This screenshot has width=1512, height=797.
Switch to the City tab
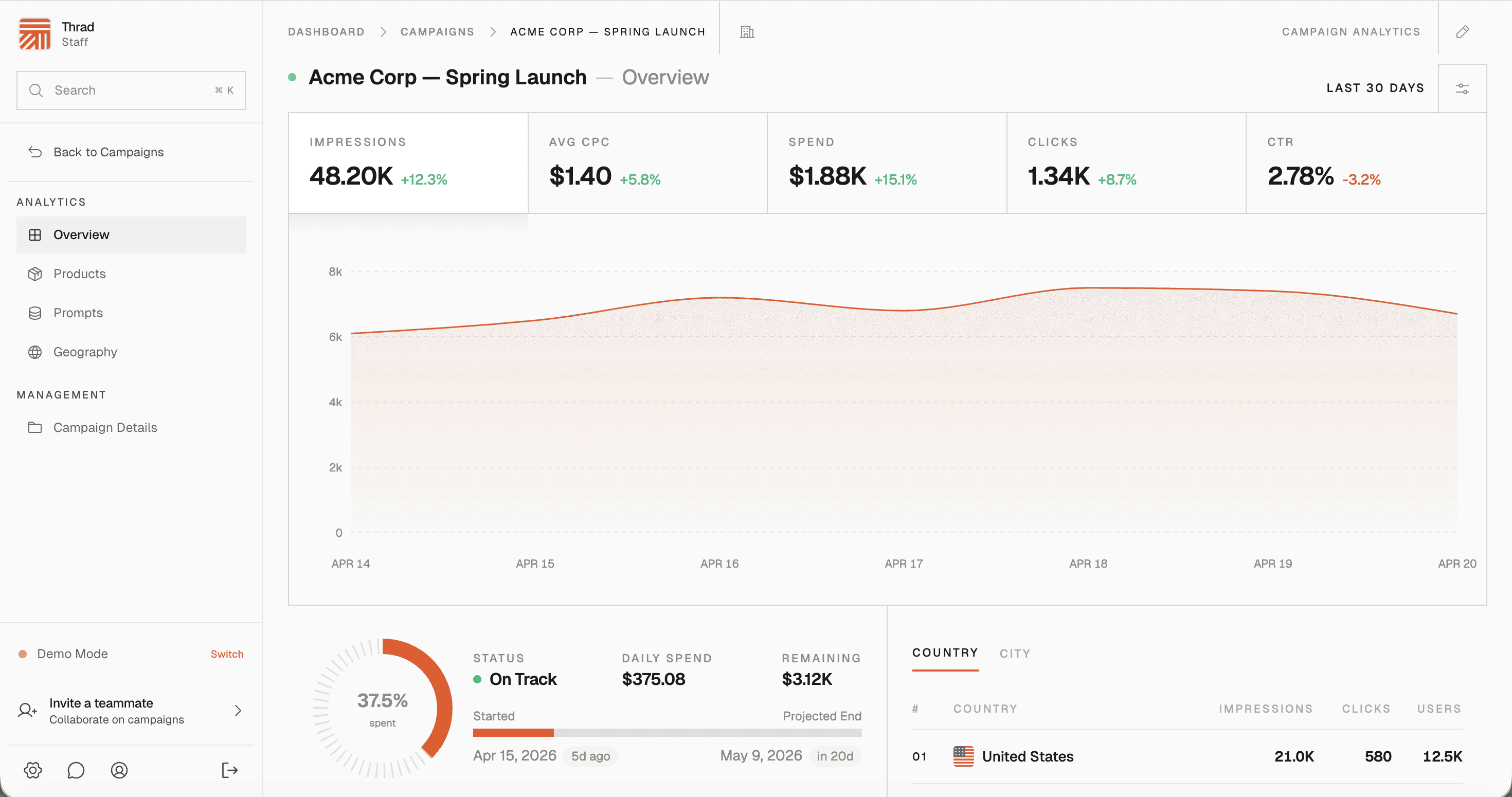[1015, 653]
